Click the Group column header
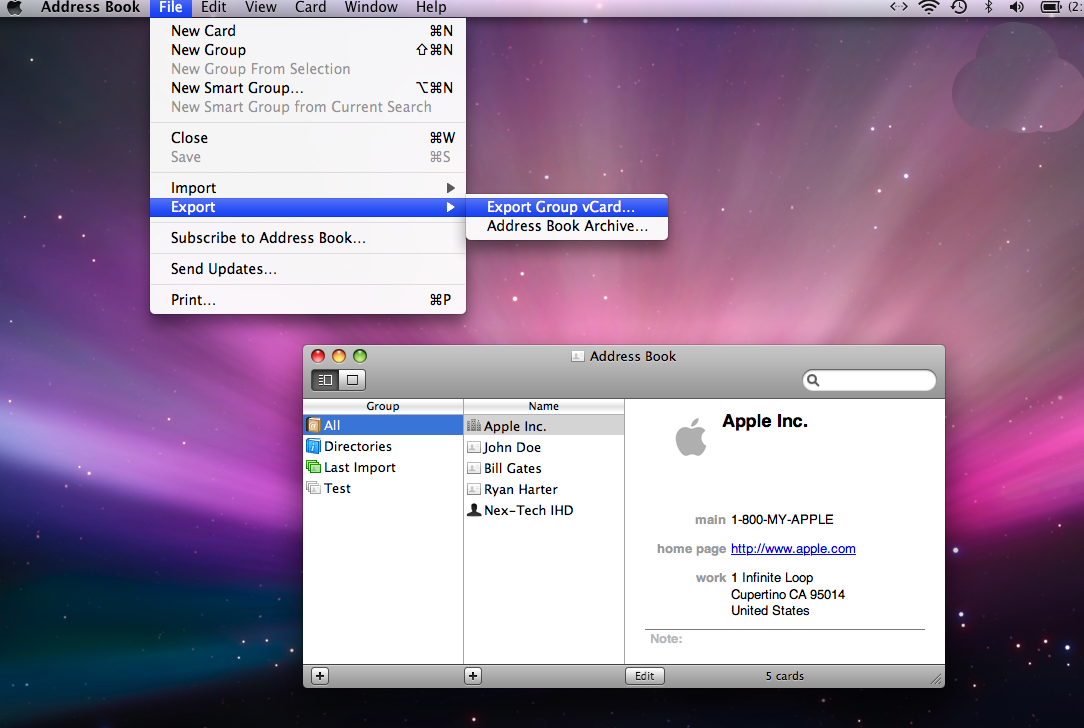This screenshot has width=1084, height=728. 383,406
